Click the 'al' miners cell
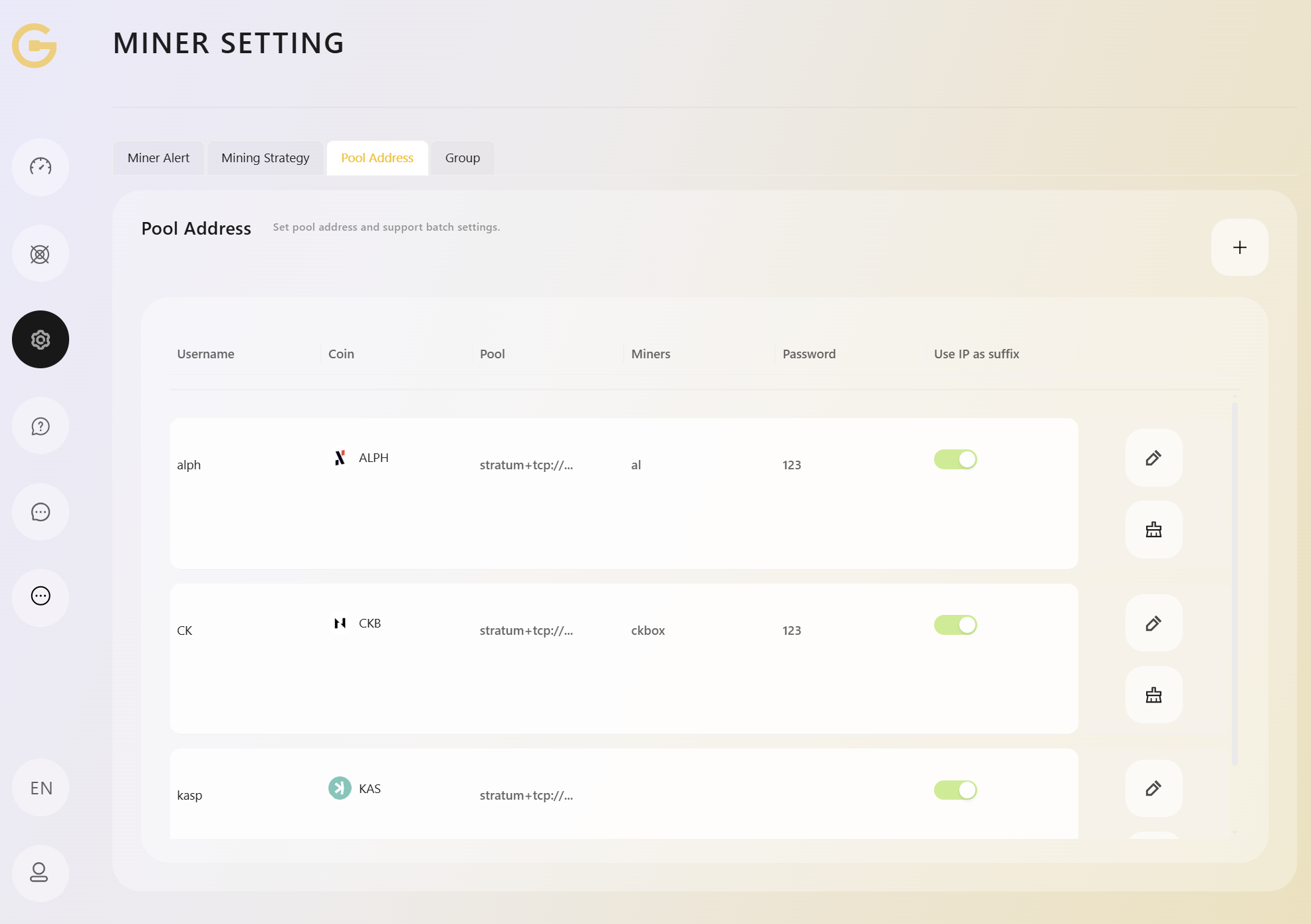The width and height of the screenshot is (1311, 924). pyautogui.click(x=636, y=465)
